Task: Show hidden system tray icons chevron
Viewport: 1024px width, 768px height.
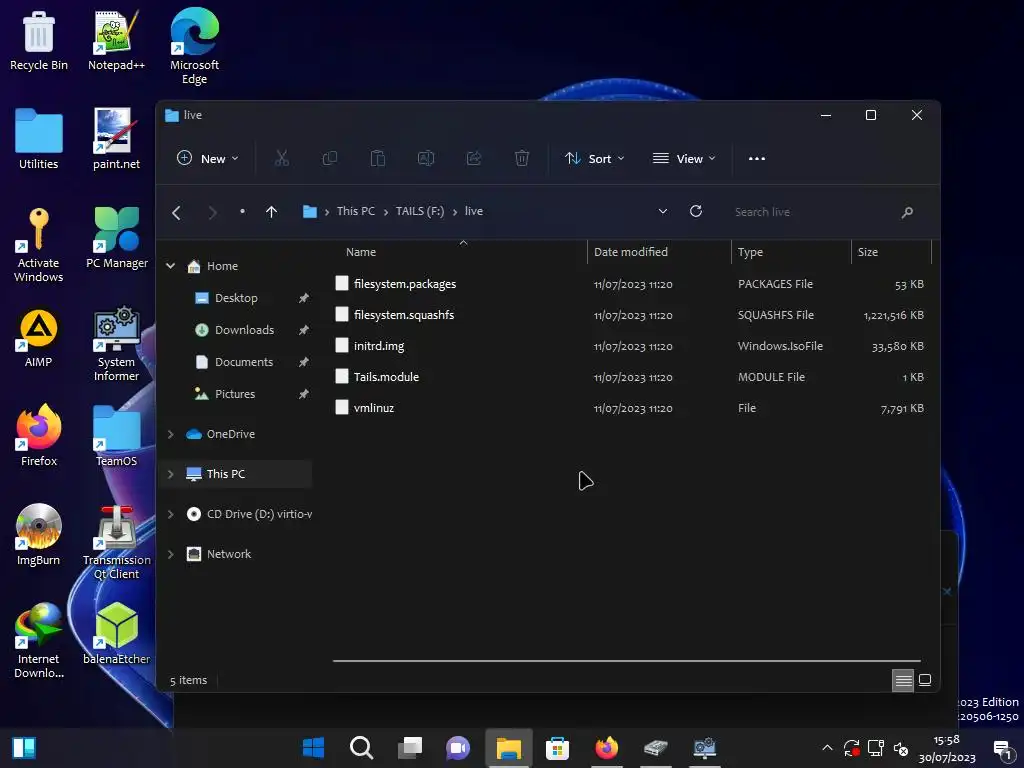Action: tap(827, 748)
